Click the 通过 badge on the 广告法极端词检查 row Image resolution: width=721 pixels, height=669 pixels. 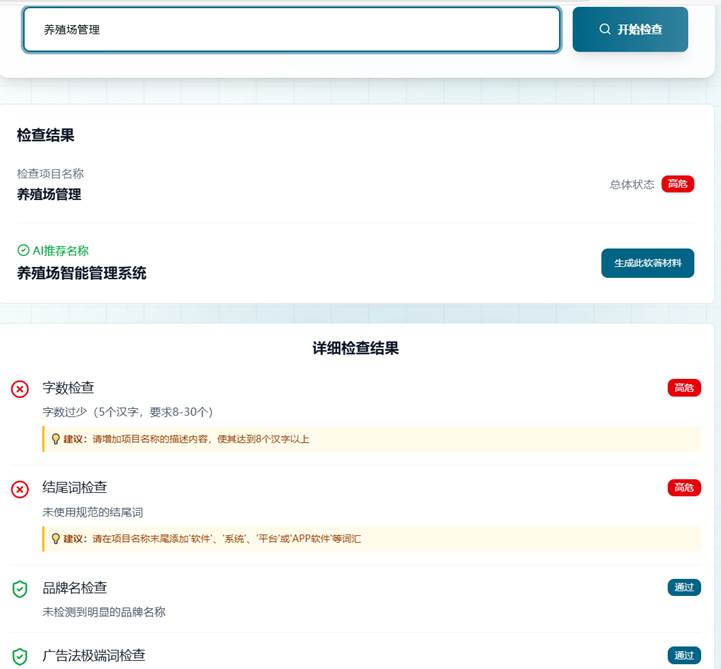[x=684, y=655]
